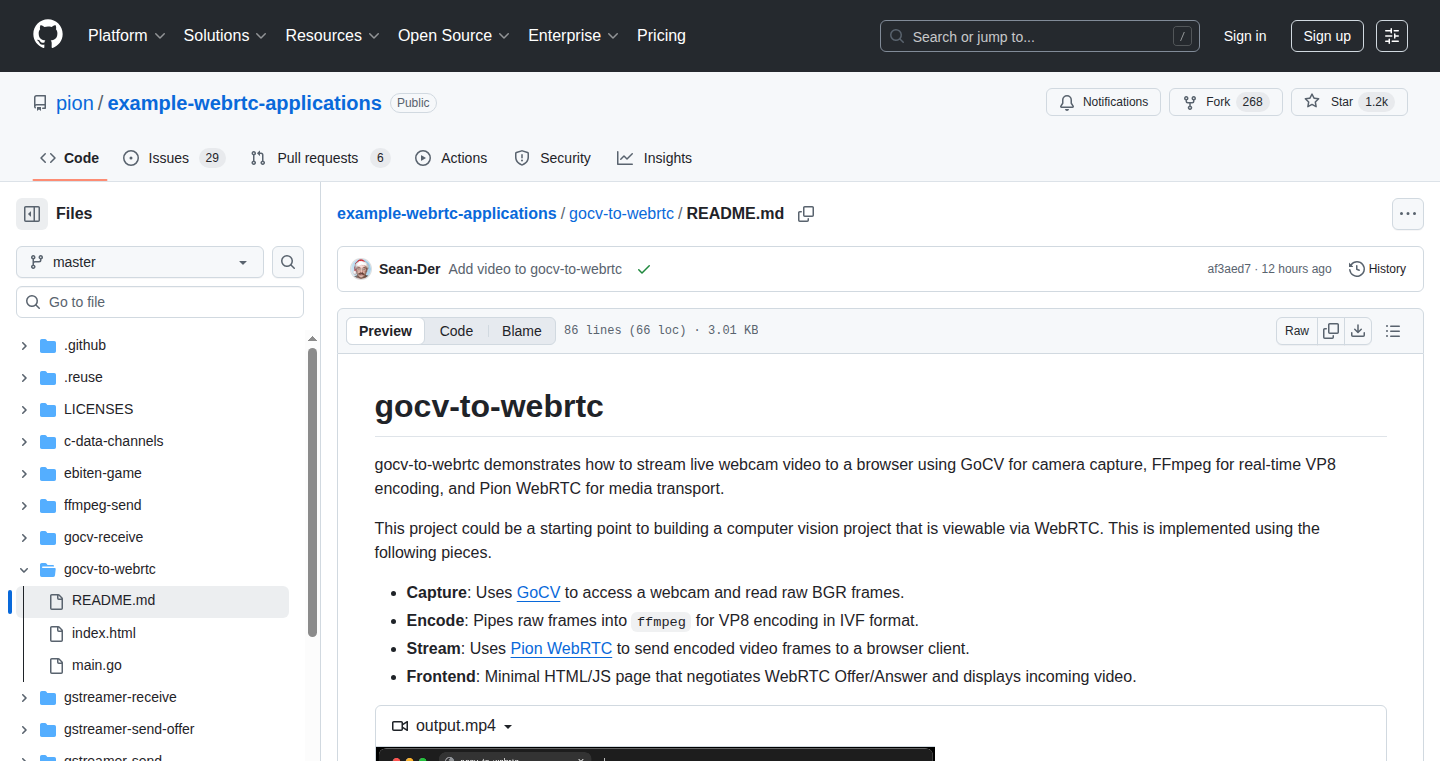Click the green commit status checkmark
The height and width of the screenshot is (761, 1440).
[x=644, y=269]
